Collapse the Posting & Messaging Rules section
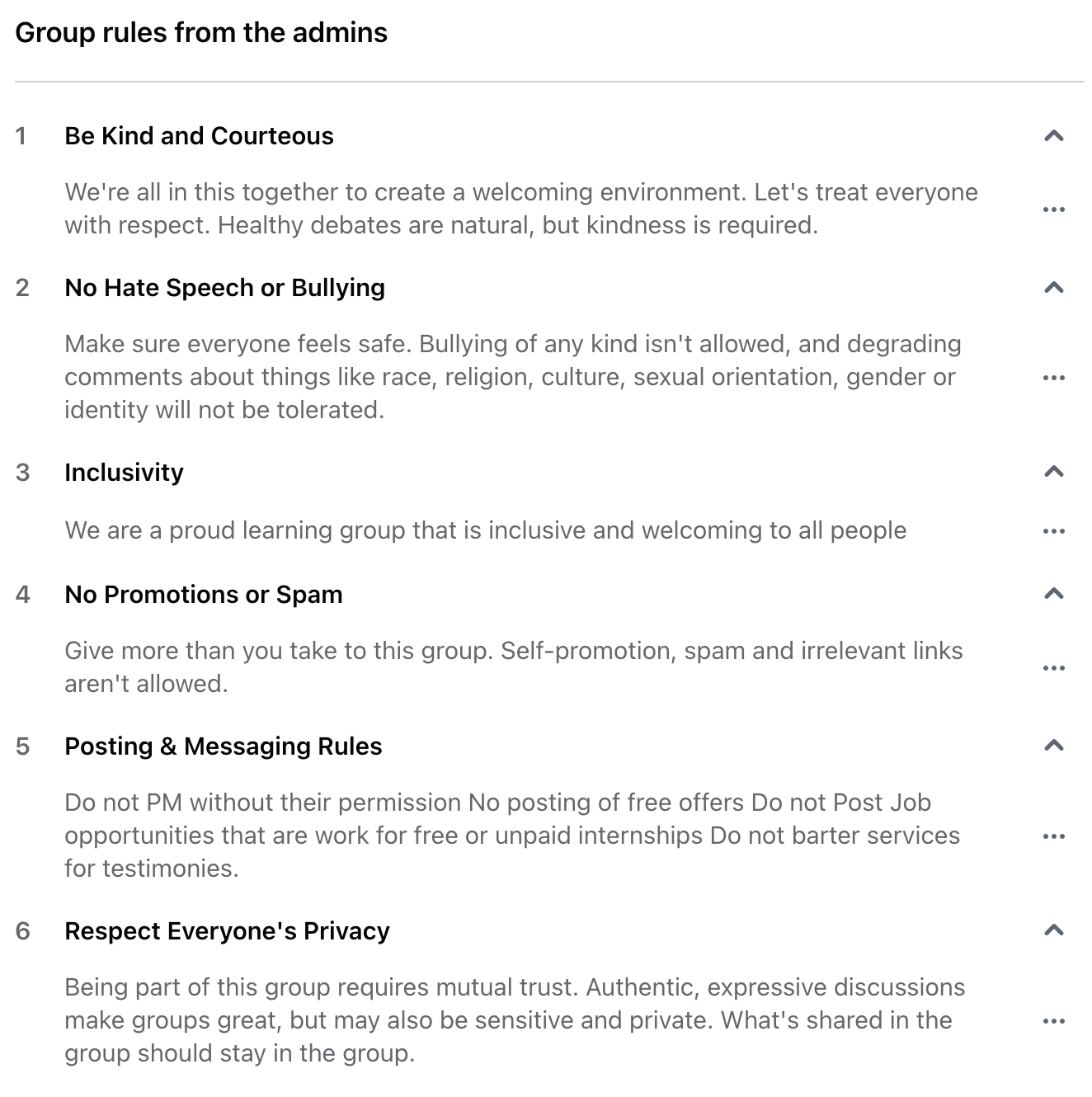The width and height of the screenshot is (1092, 1097). 1053,746
